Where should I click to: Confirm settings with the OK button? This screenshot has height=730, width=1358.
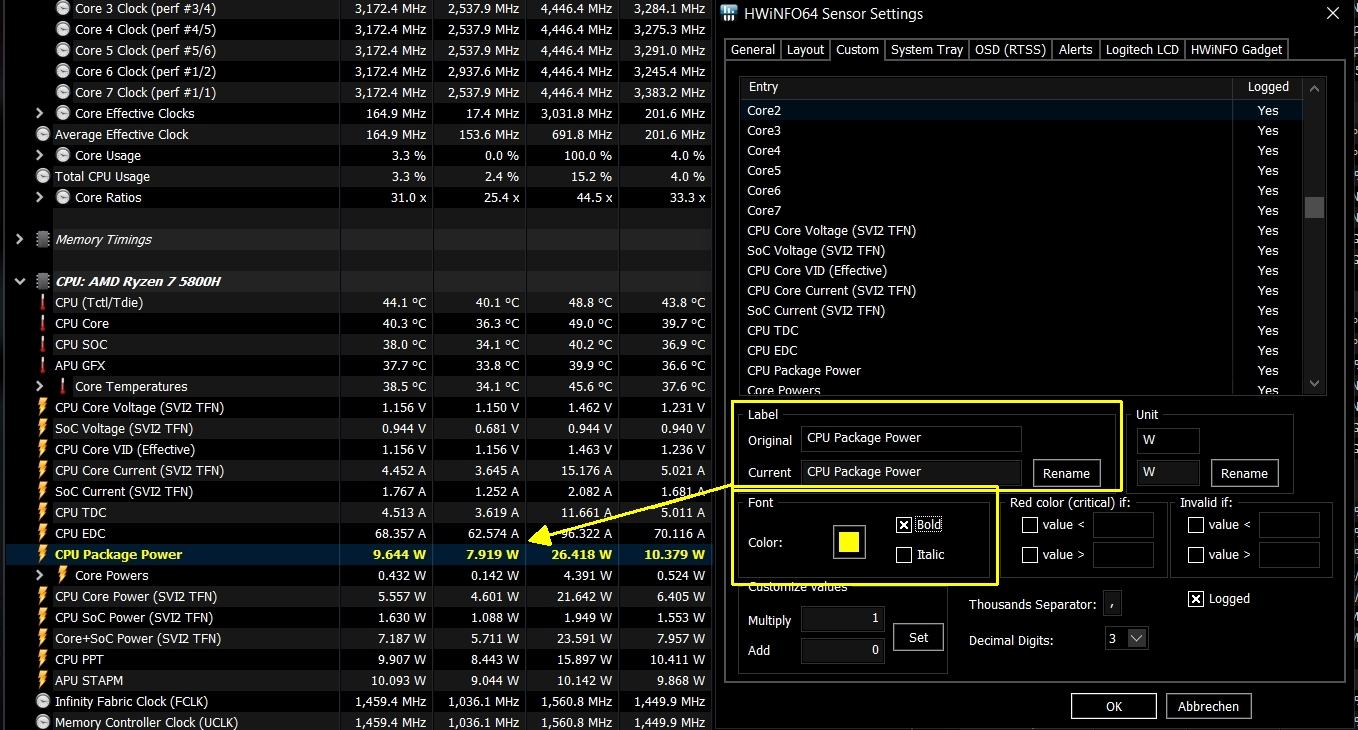(1113, 706)
